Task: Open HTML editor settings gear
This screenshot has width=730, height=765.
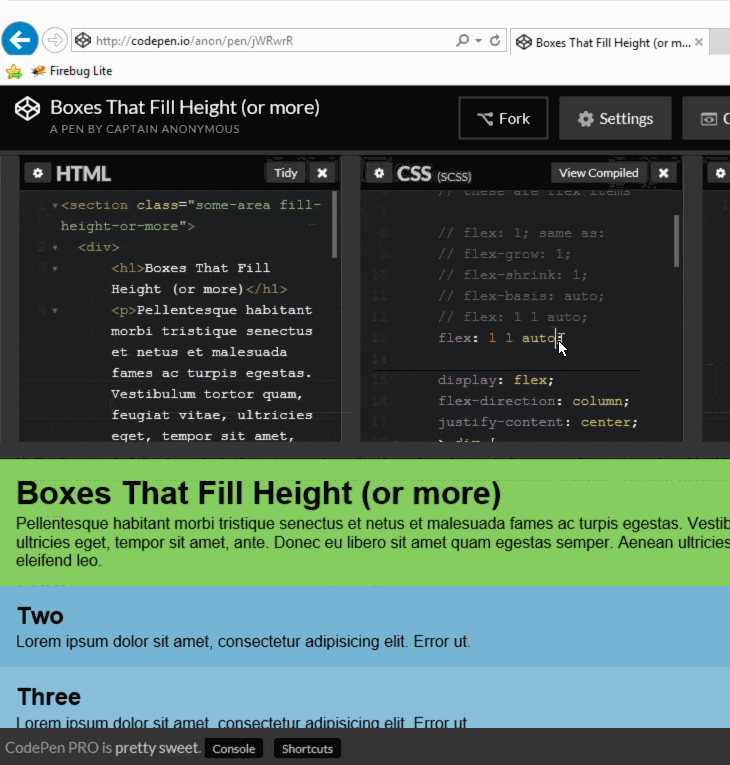Action: (x=38, y=173)
